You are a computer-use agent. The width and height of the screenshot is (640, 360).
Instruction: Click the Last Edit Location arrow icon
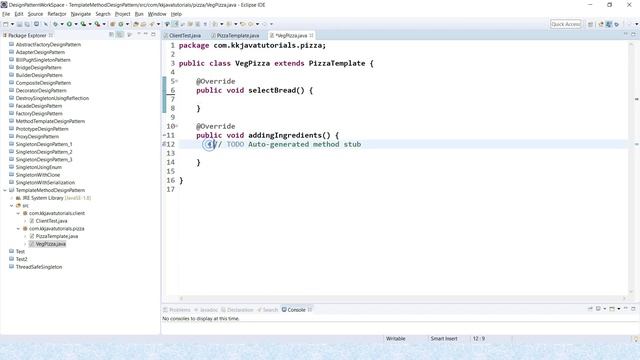[x=242, y=24]
